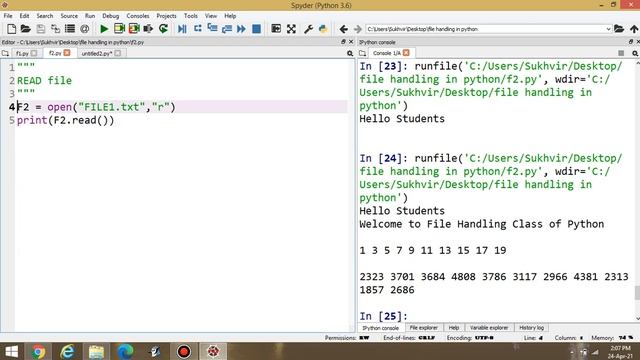Close the untitled2.py editor tab
Image resolution: width=640 pixels, height=360 pixels.
118,53
